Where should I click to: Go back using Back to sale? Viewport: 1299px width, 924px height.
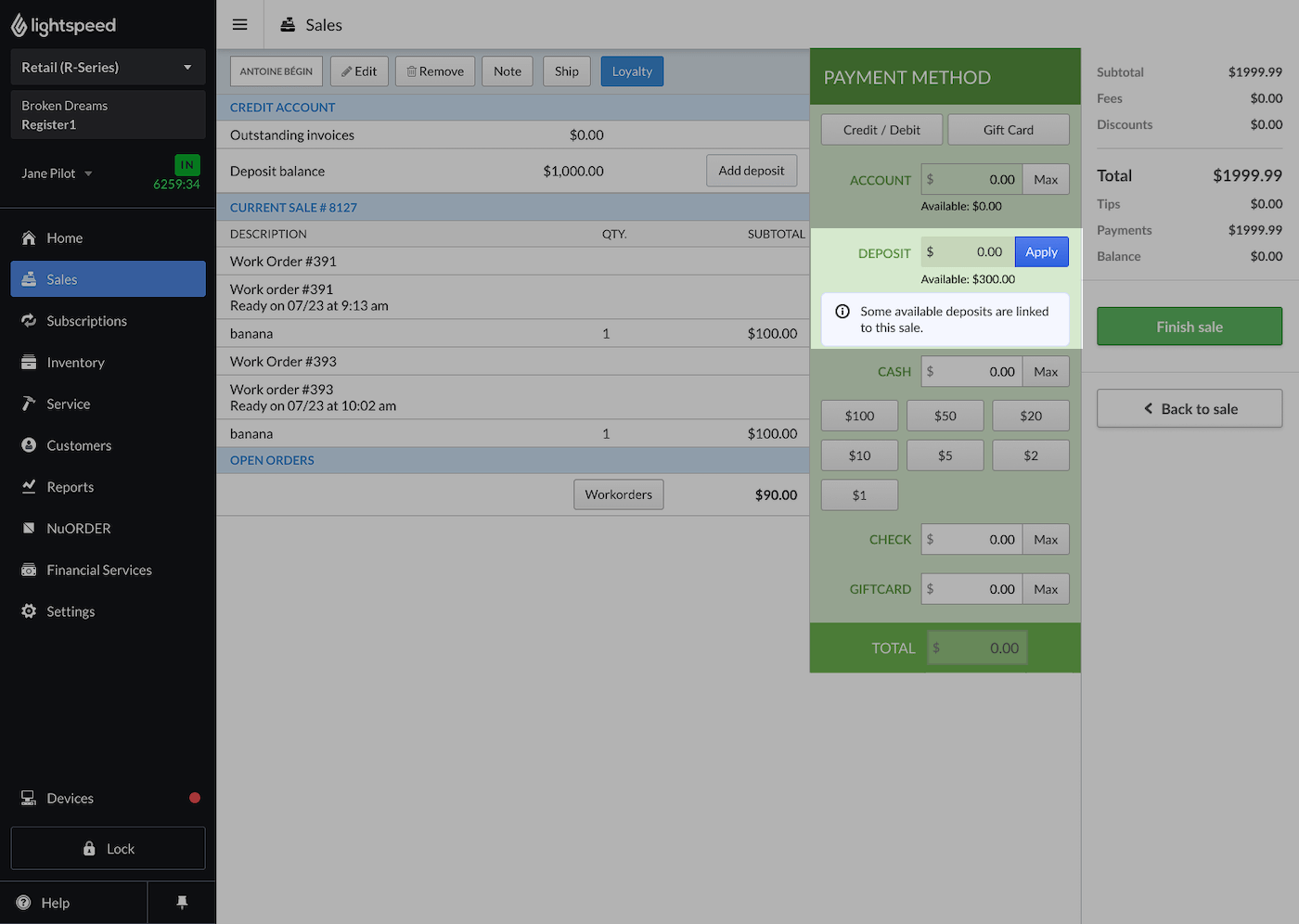pyautogui.click(x=1189, y=409)
